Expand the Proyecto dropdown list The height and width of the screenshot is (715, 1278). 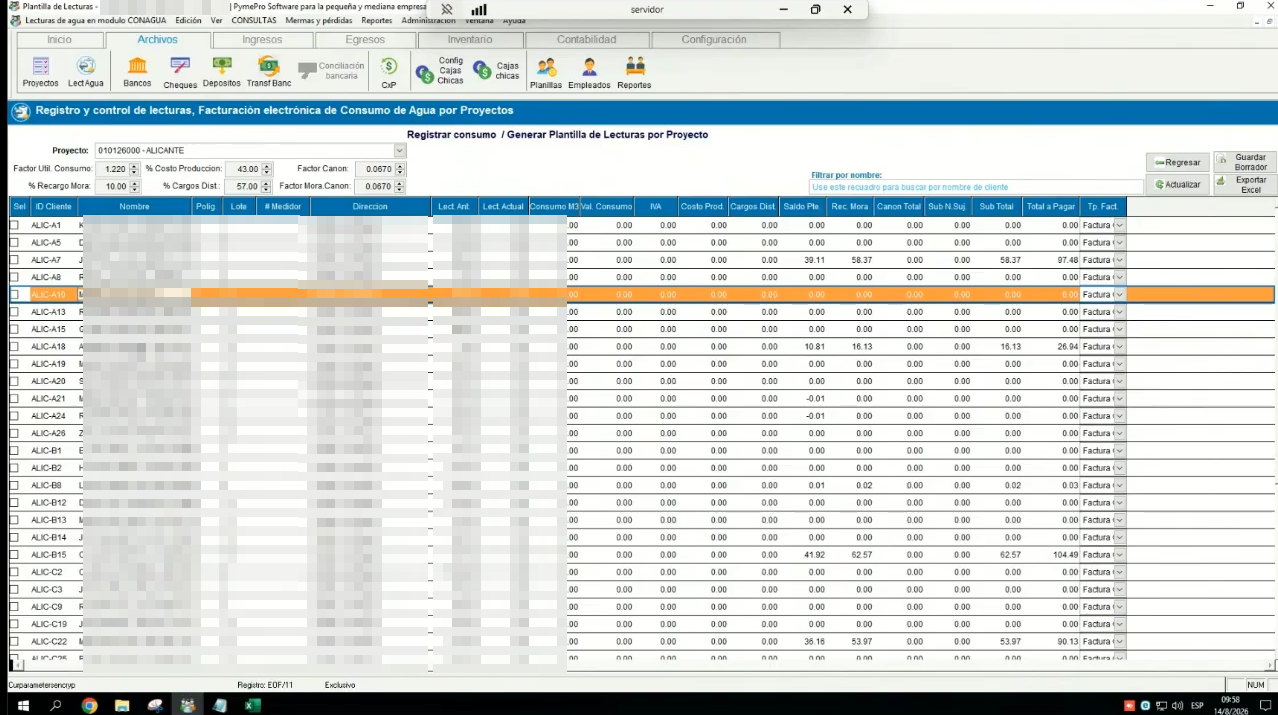[x=399, y=150]
